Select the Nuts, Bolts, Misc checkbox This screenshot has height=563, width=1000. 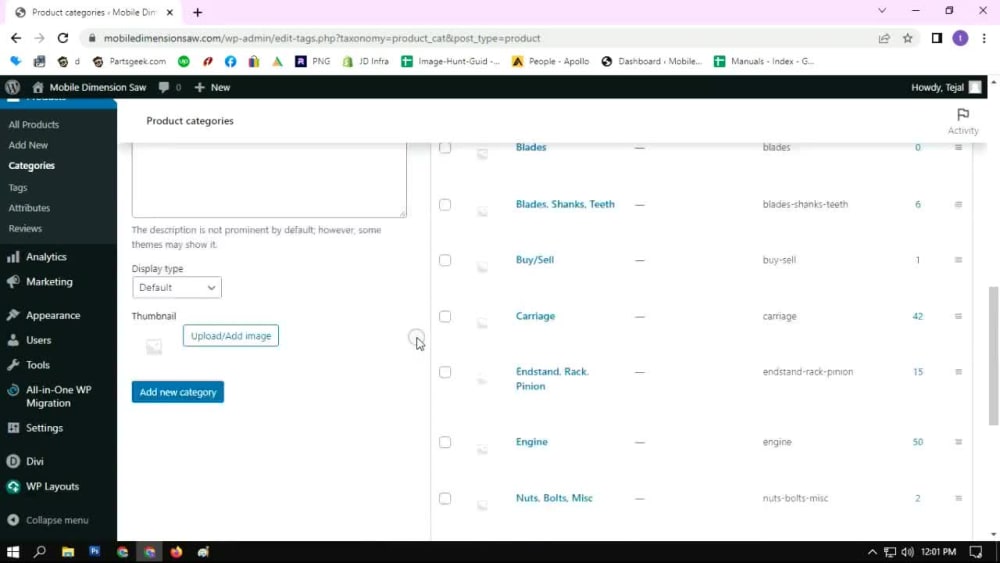click(x=445, y=499)
